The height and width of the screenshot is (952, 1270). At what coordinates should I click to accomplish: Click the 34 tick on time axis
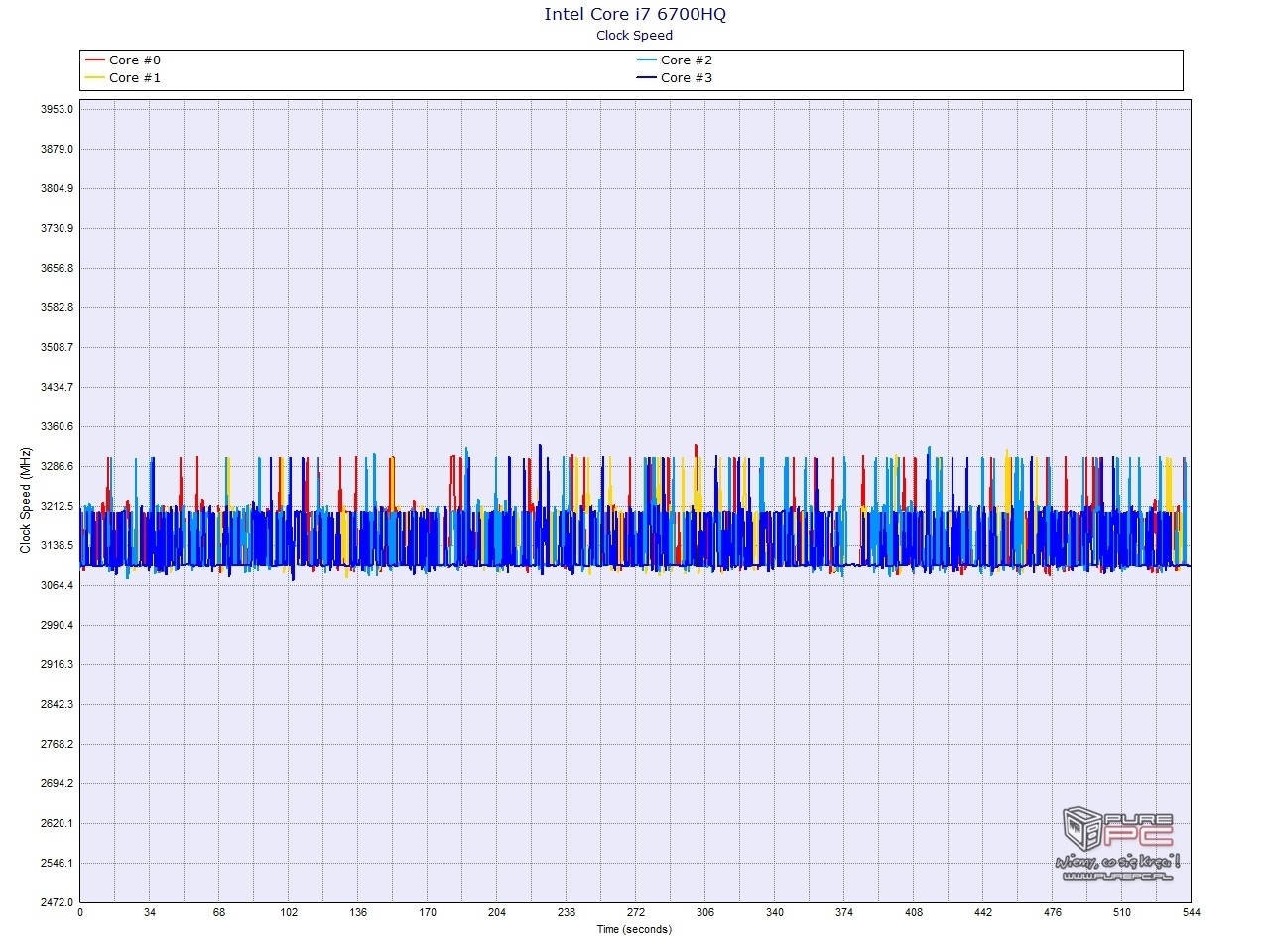pyautogui.click(x=150, y=913)
